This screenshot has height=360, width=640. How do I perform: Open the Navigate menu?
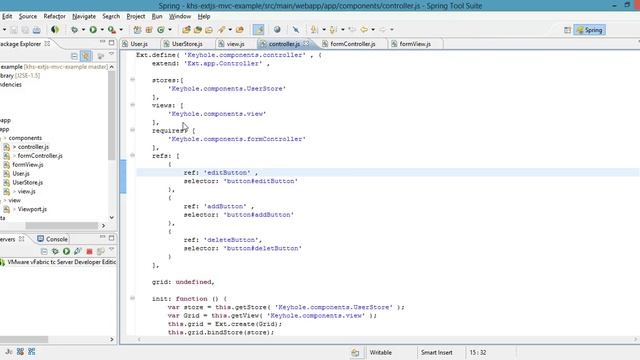[x=84, y=16]
